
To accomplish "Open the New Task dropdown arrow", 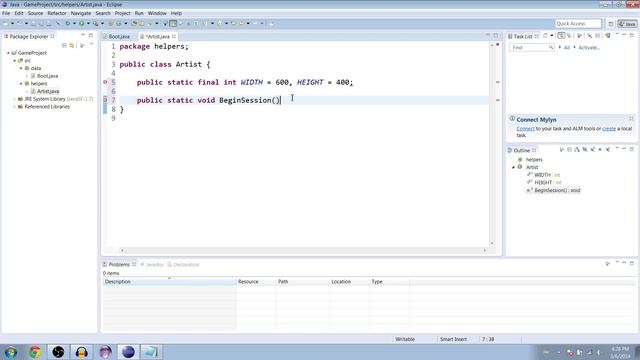I will (552, 36).
